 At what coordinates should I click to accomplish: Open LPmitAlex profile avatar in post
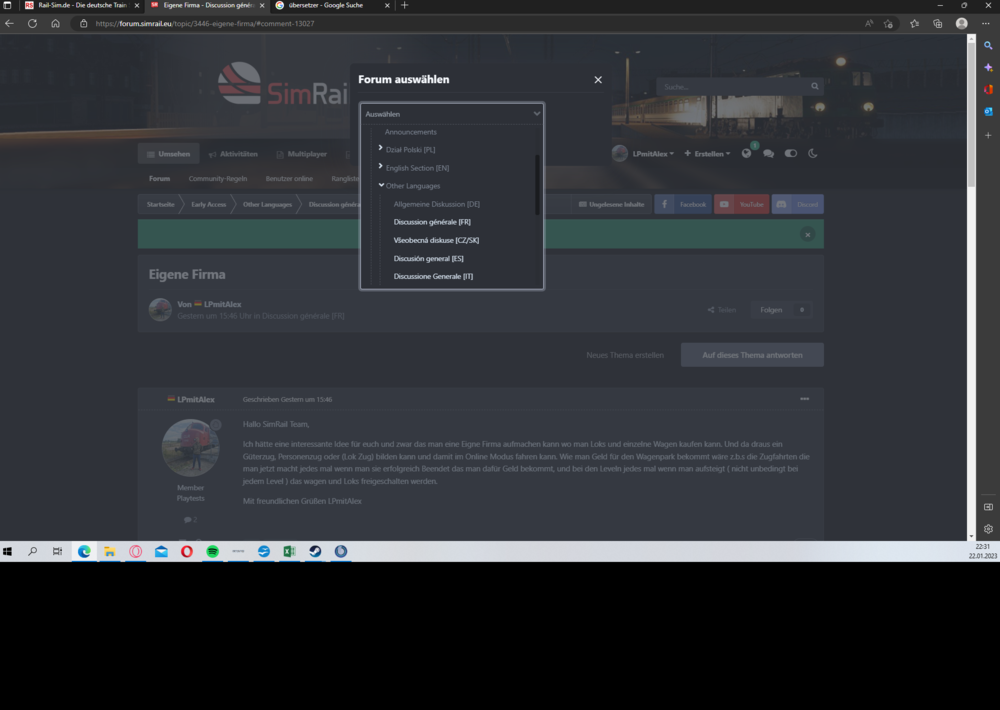tap(190, 448)
